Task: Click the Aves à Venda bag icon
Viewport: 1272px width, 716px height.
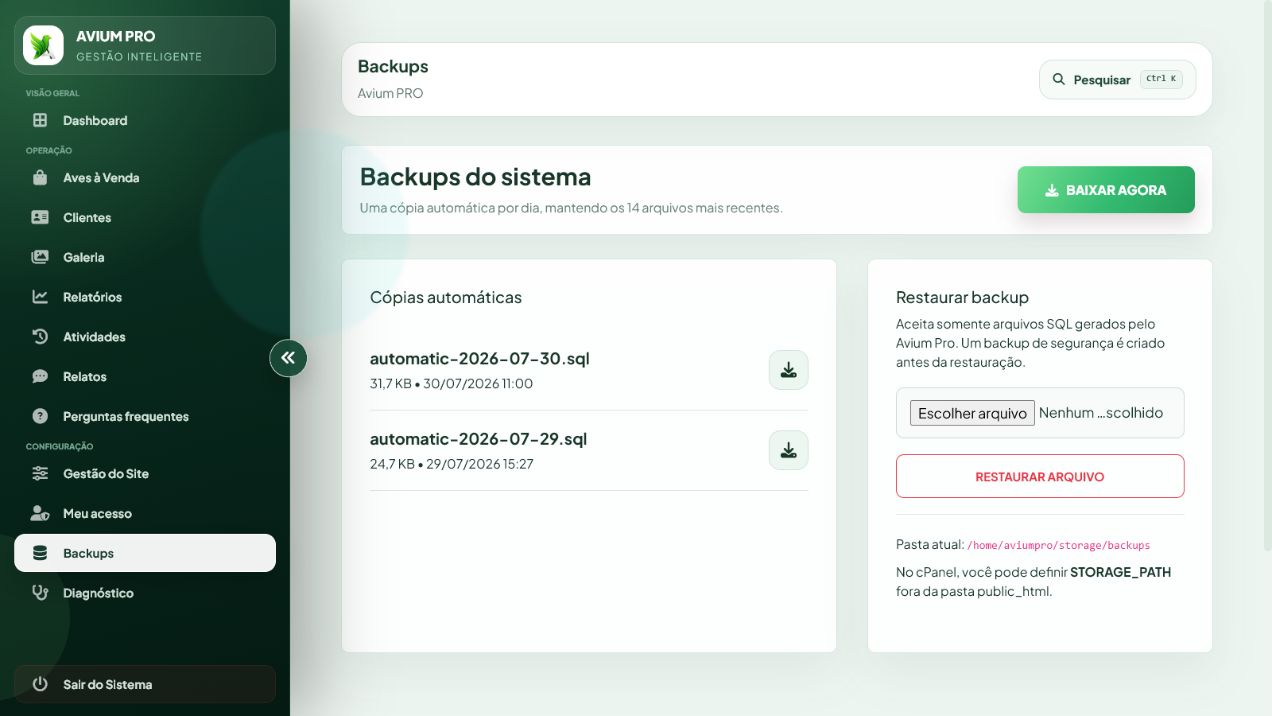Action: point(40,178)
